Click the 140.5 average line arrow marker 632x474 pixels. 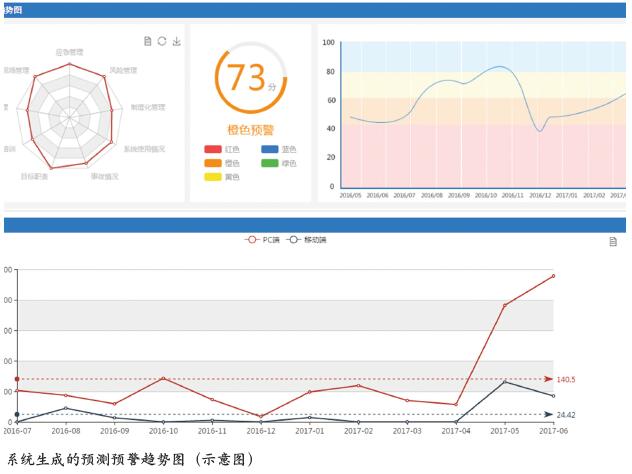(x=548, y=379)
